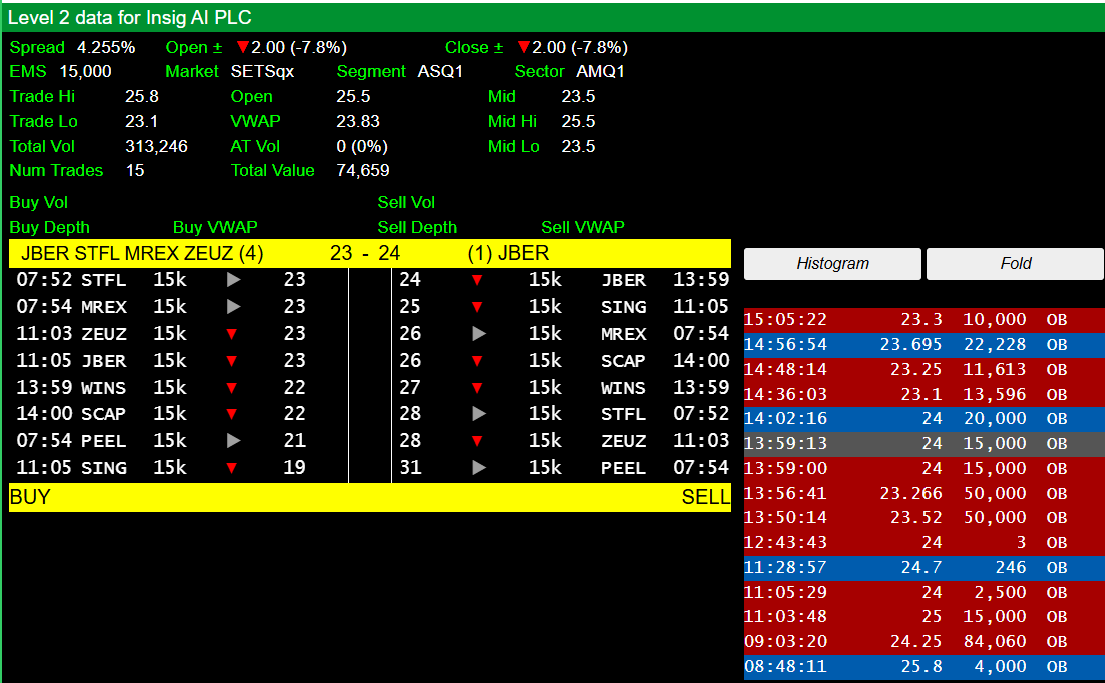Click the grey arrow in MREX sell row
Viewport: 1105px width, 683px height.
tap(479, 333)
